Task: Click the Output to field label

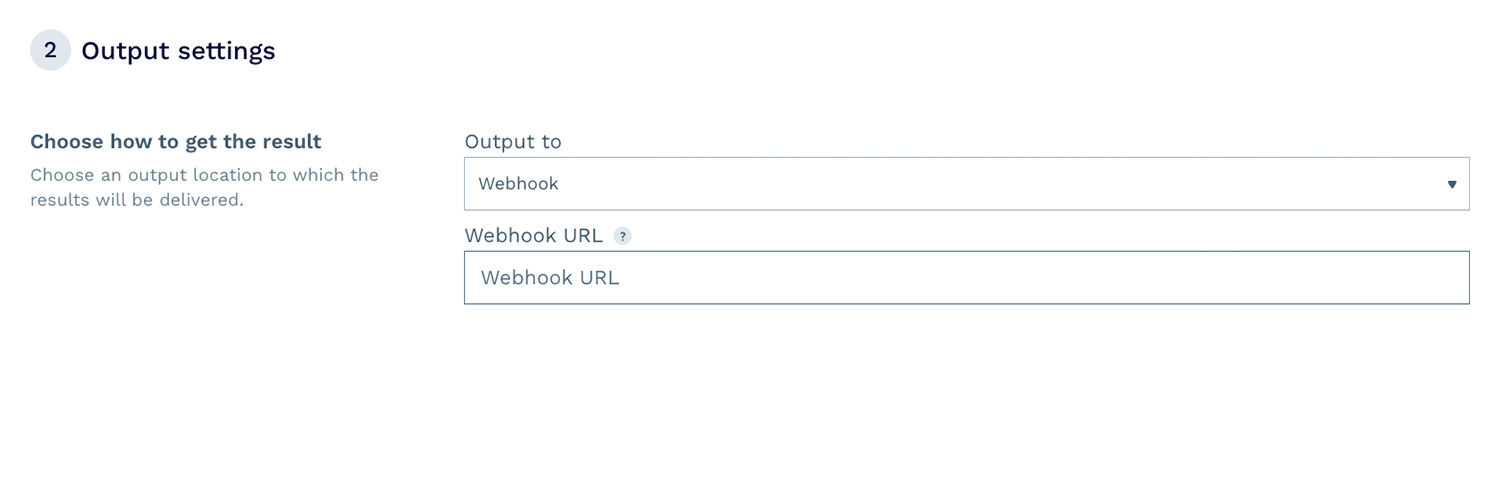Action: click(513, 142)
